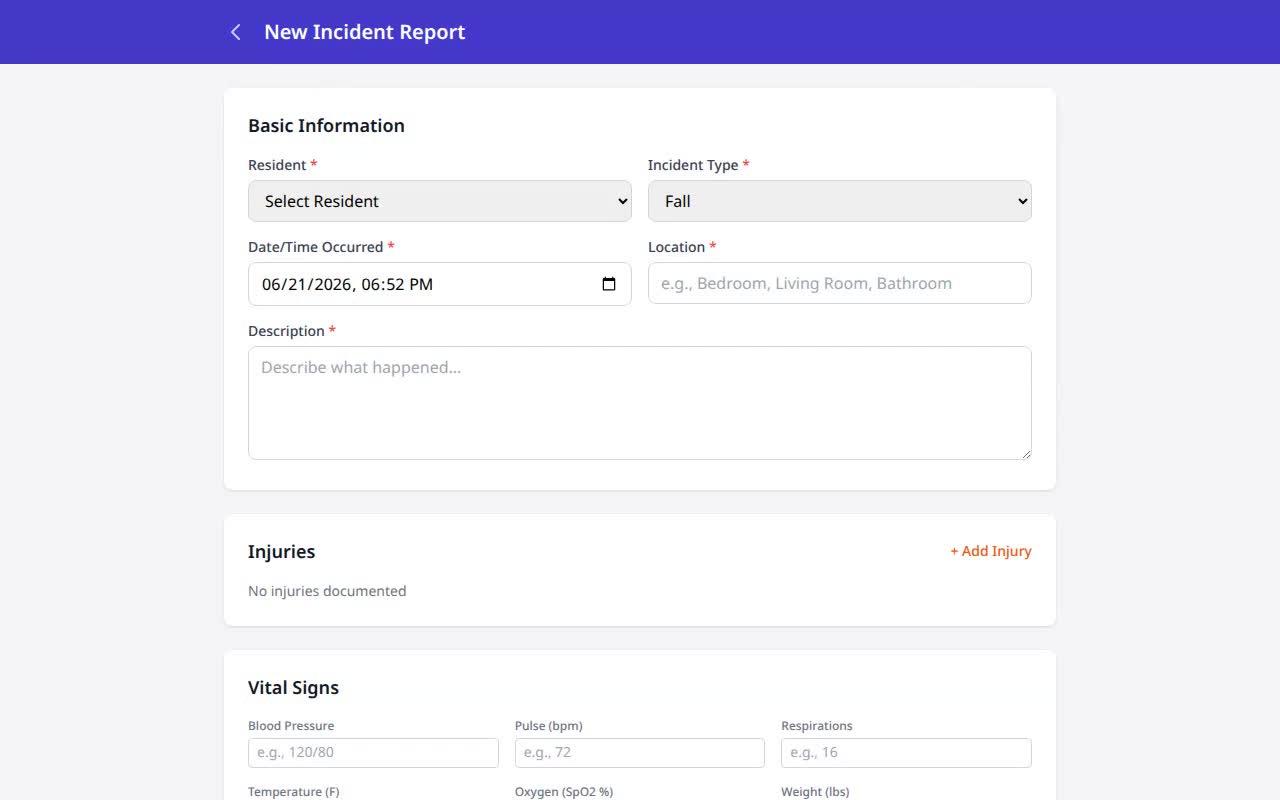Click the New Incident Report title
Viewport: 1280px width, 800px height.
point(365,32)
